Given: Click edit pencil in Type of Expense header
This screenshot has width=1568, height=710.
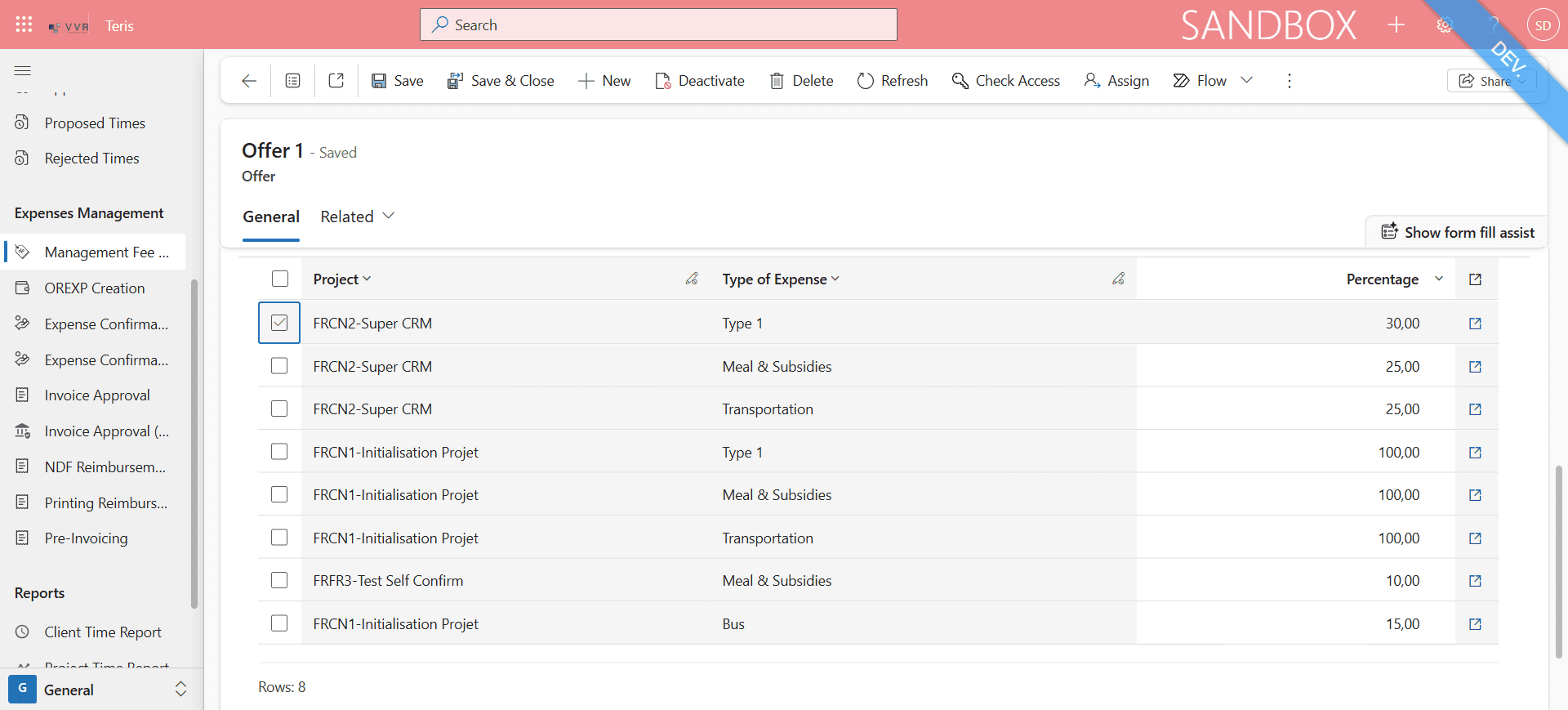Looking at the screenshot, I should click(x=1118, y=279).
